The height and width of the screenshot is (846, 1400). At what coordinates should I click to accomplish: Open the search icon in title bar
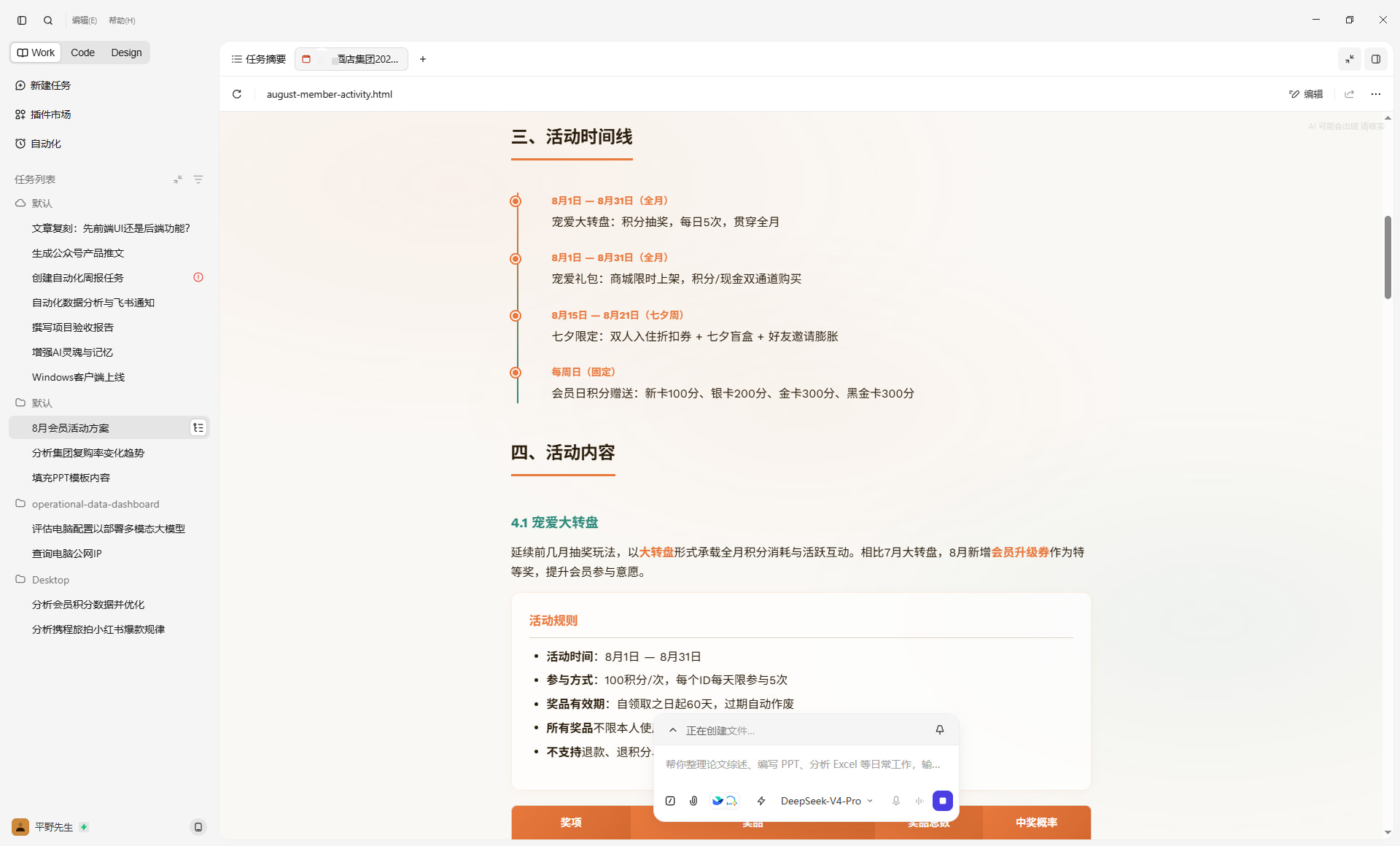(48, 20)
